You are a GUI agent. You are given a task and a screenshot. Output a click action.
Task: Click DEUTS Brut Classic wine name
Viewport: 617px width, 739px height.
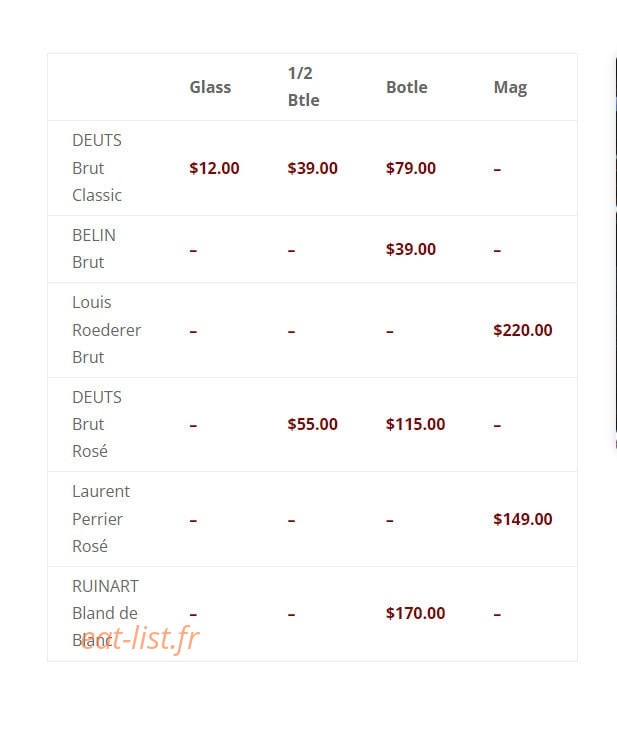click(97, 168)
